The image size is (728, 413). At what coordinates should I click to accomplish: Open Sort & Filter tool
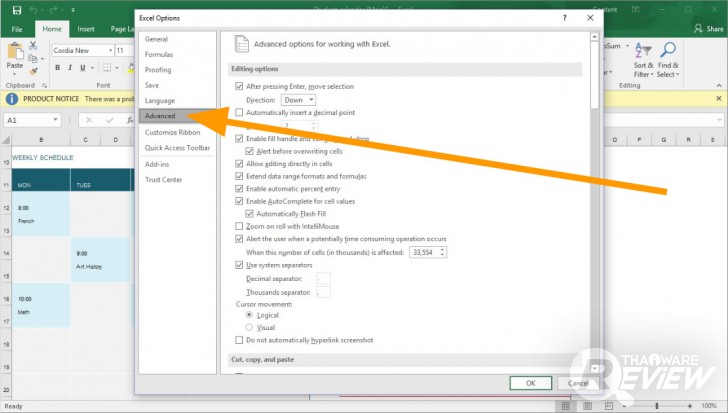pos(644,60)
